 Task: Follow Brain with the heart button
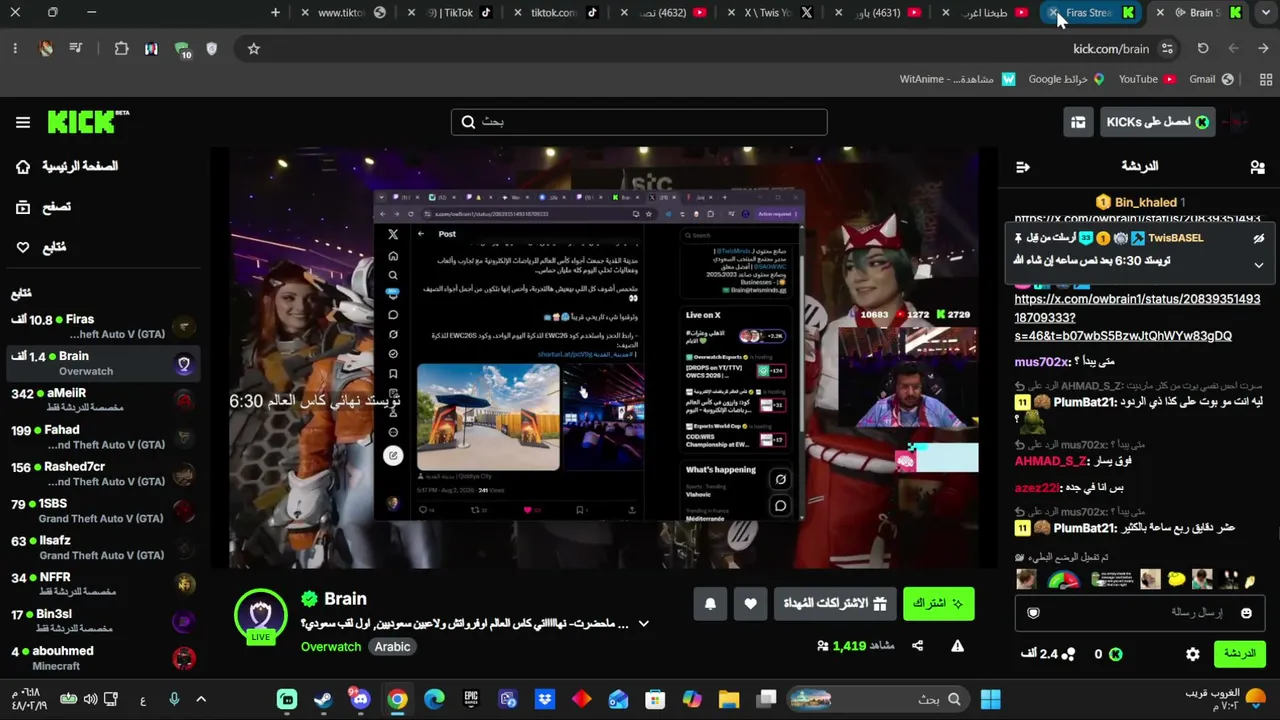[x=750, y=604]
